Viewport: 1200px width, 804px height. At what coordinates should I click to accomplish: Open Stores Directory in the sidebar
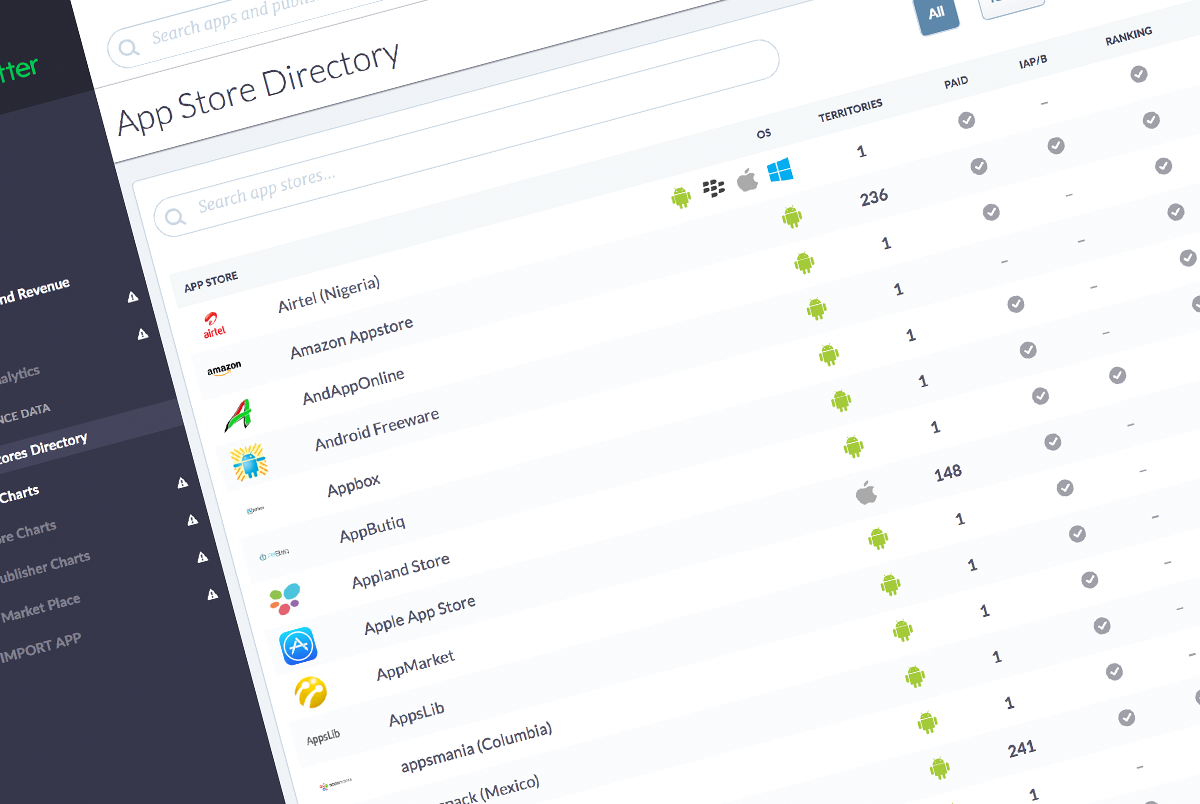pos(42,450)
